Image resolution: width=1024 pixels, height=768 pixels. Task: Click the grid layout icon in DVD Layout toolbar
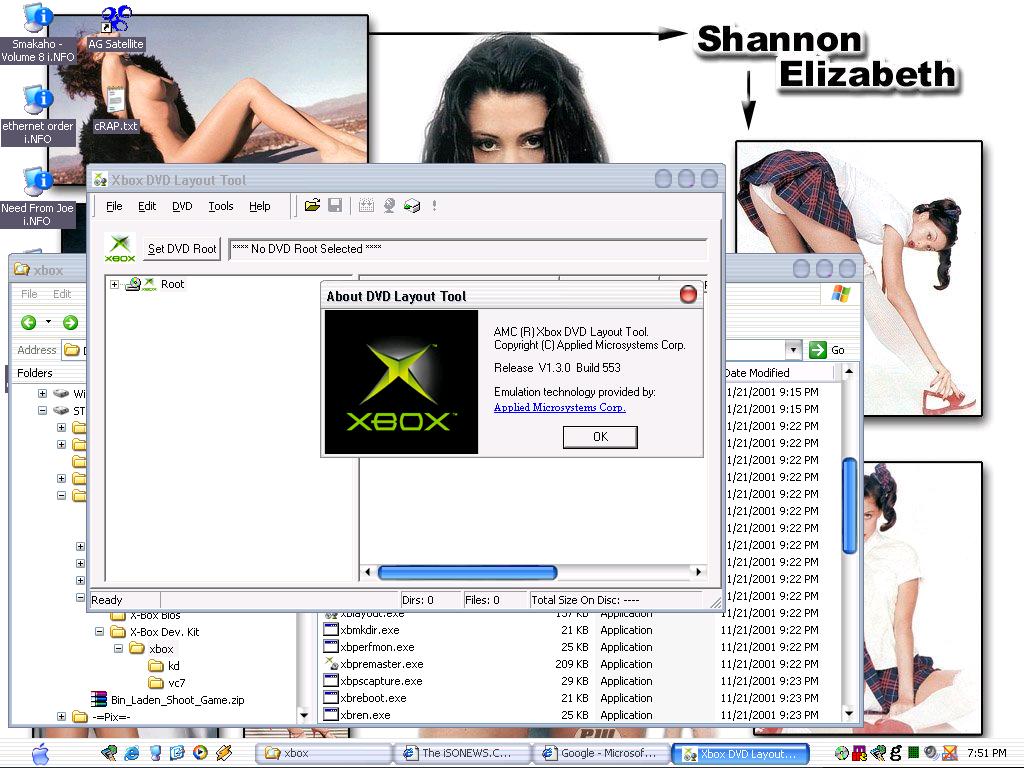point(366,206)
